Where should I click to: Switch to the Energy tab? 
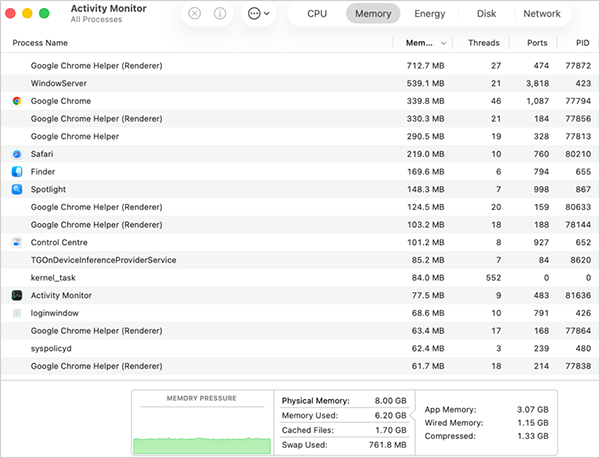pos(430,14)
